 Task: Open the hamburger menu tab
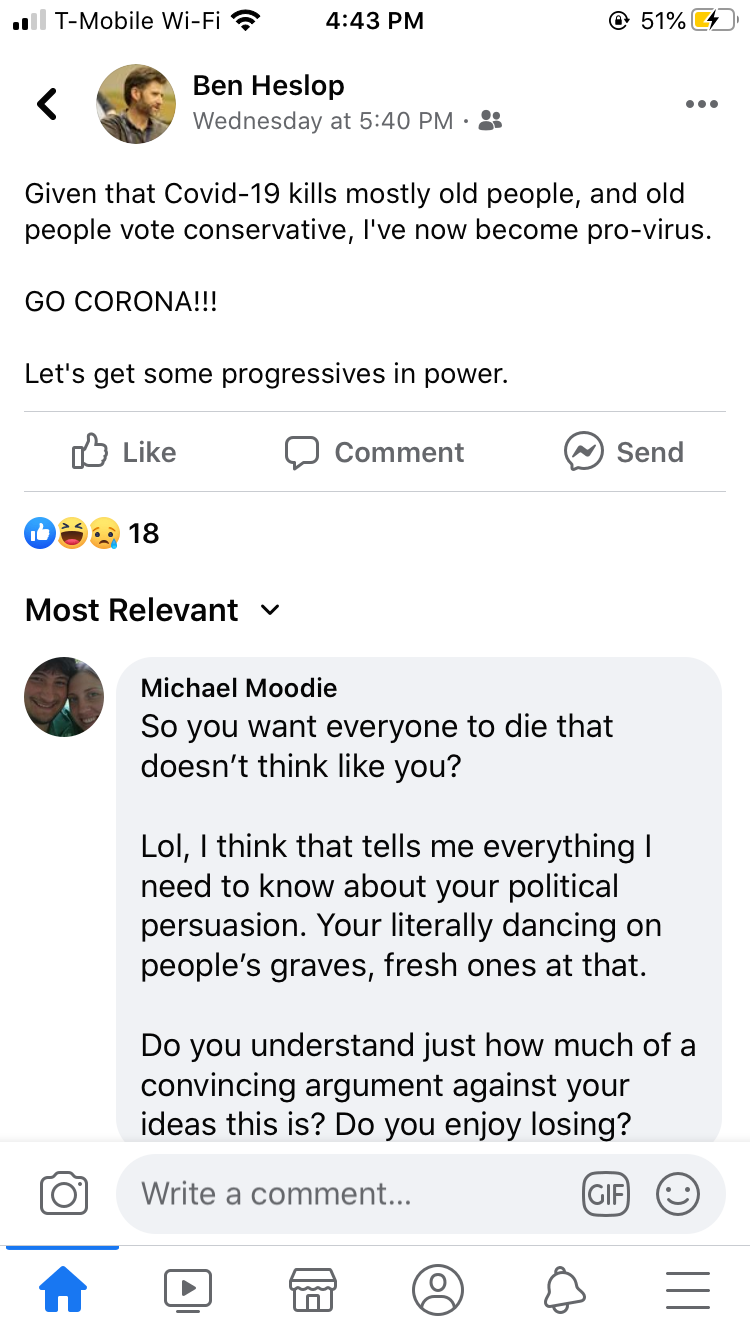(687, 1290)
